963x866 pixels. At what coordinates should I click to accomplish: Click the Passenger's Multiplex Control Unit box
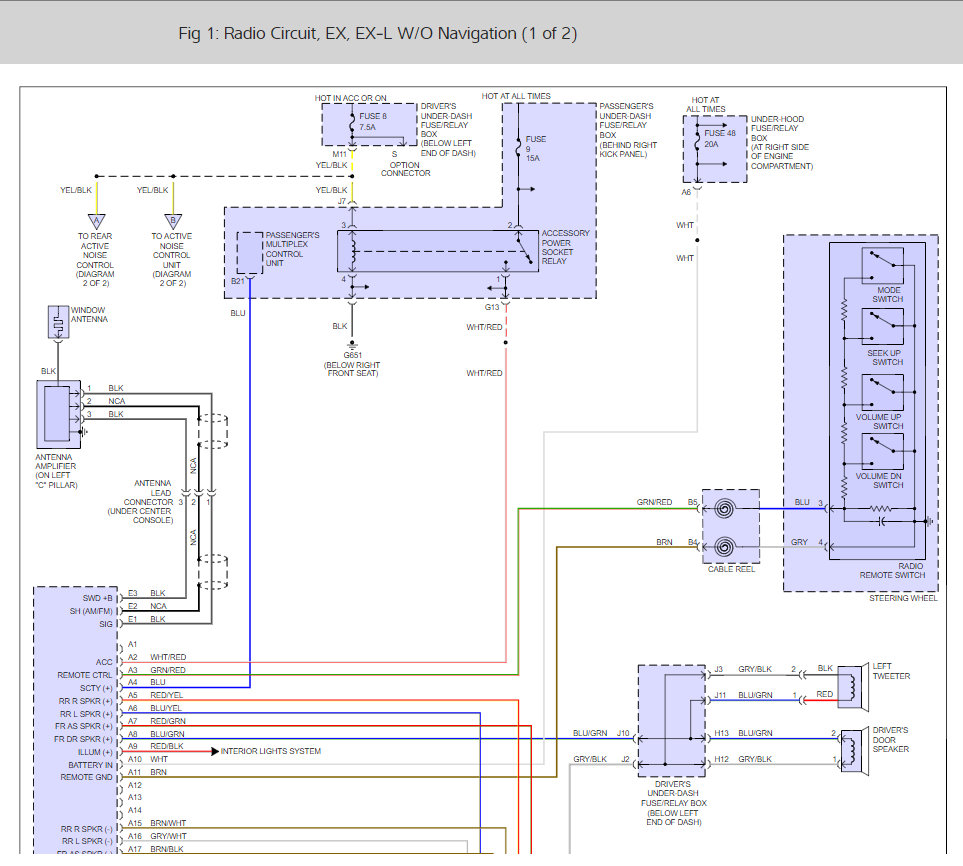(250, 253)
